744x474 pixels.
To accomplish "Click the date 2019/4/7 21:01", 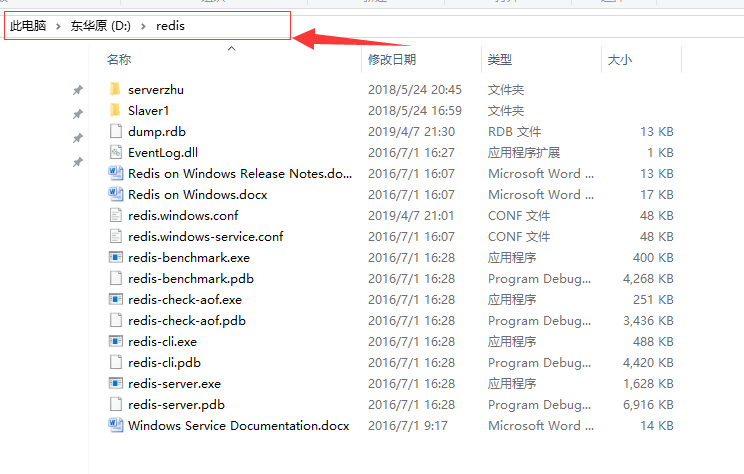I will point(411,215).
